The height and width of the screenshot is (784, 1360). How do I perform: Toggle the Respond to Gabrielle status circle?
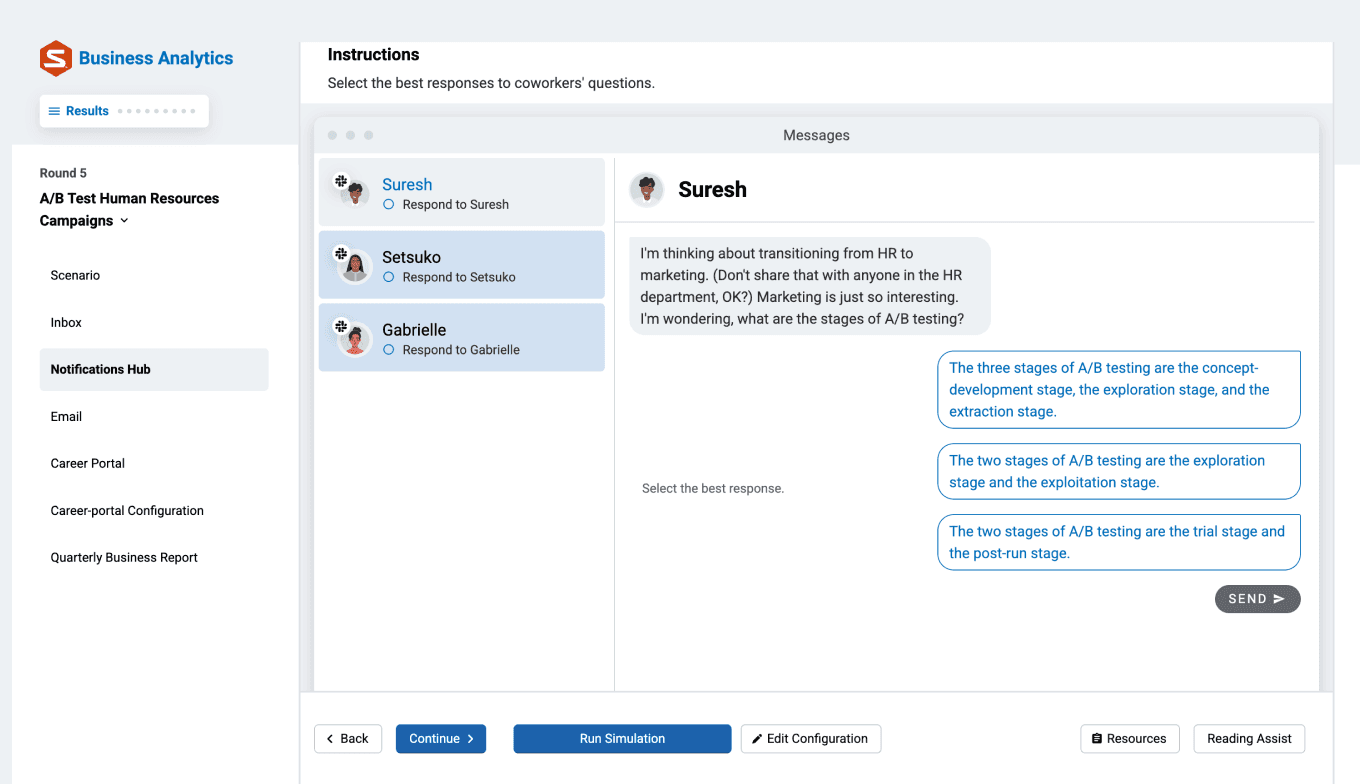(x=389, y=350)
